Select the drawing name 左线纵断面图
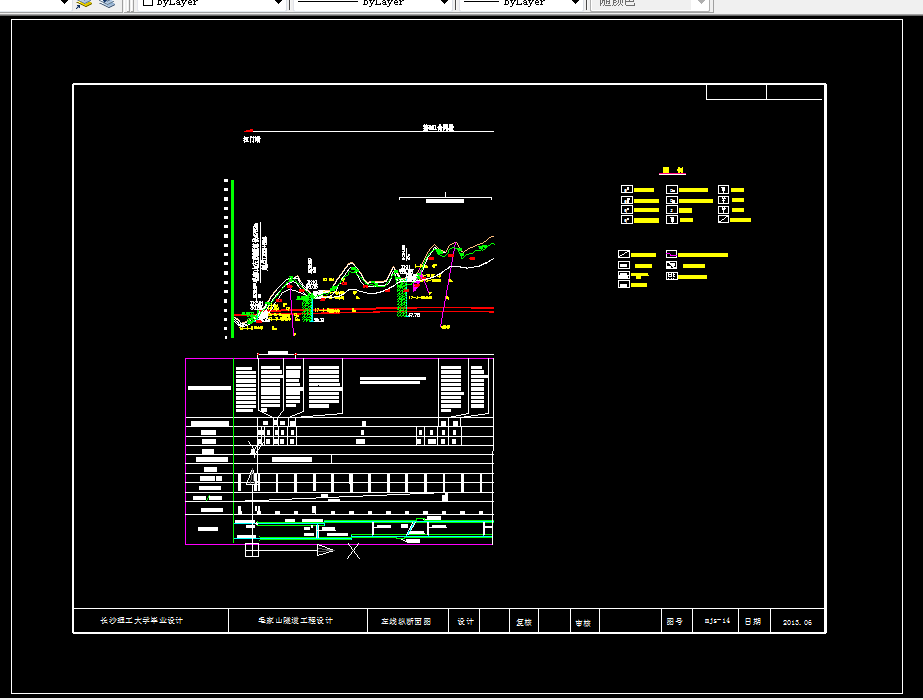This screenshot has width=923, height=700. click(x=406, y=621)
